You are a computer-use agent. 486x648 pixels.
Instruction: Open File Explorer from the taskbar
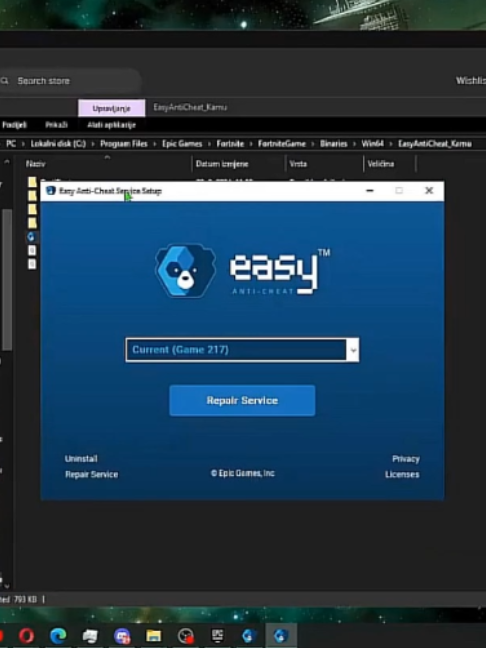[153, 636]
